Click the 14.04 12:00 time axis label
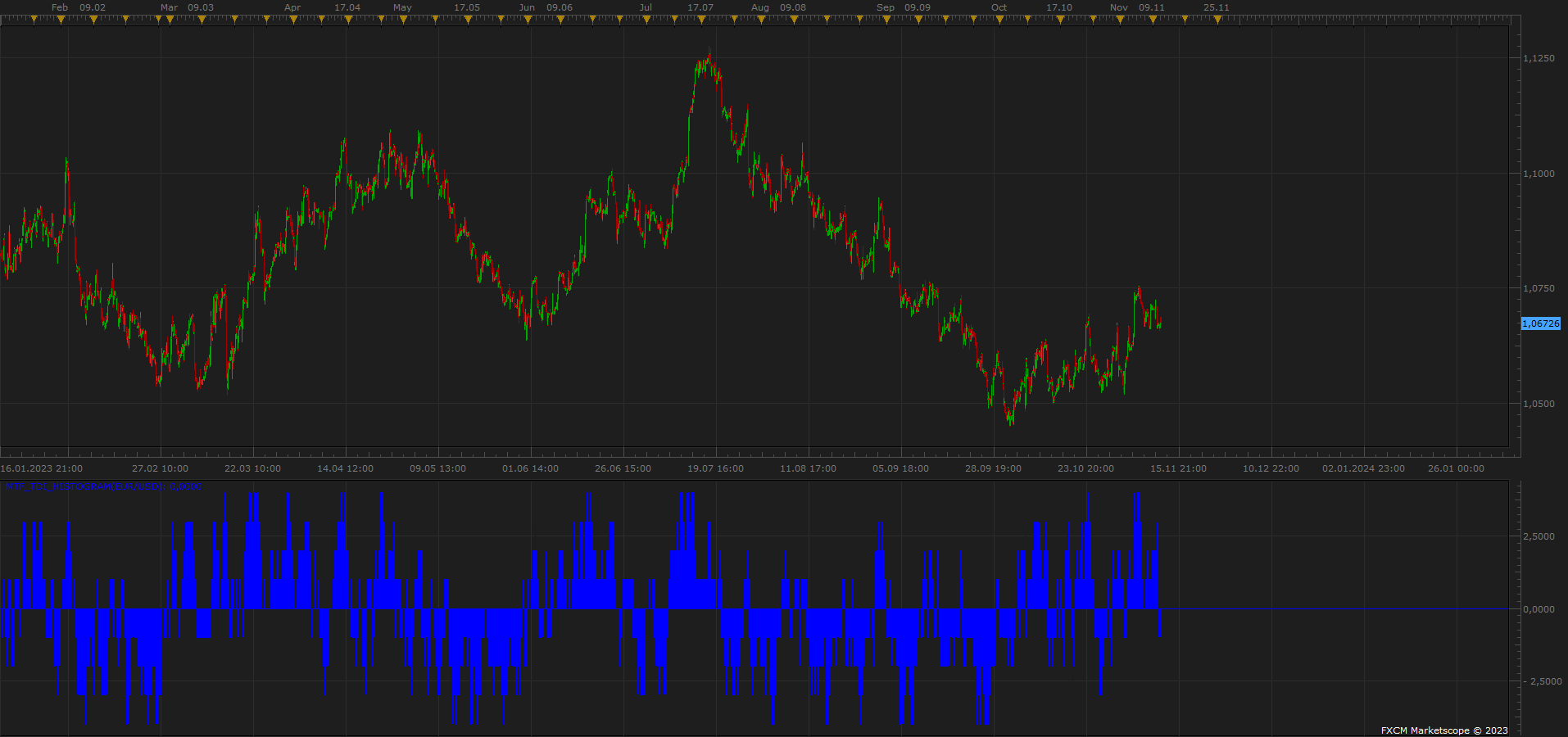Screen dimensions: 1568x737 coord(345,468)
